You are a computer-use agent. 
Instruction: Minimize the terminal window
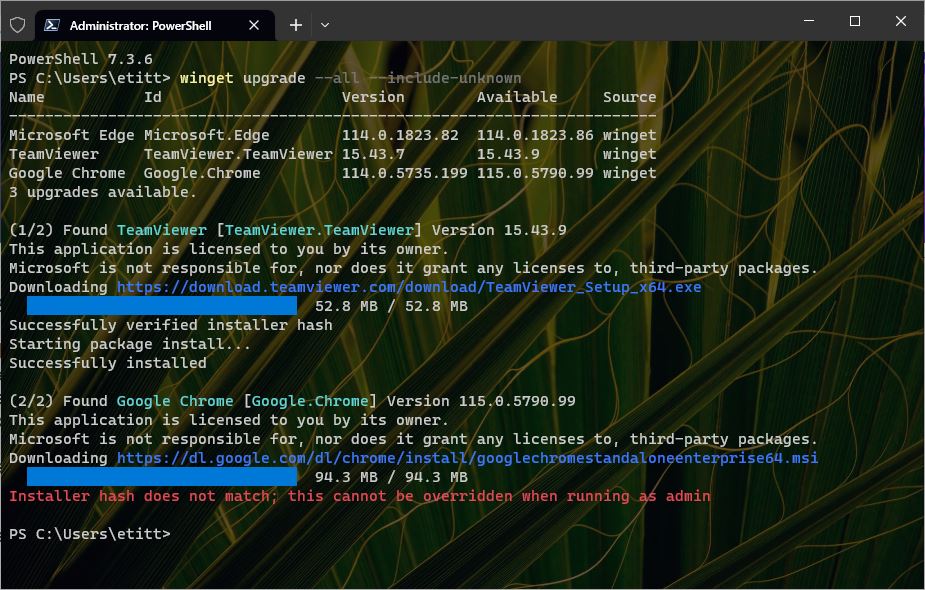[x=808, y=22]
